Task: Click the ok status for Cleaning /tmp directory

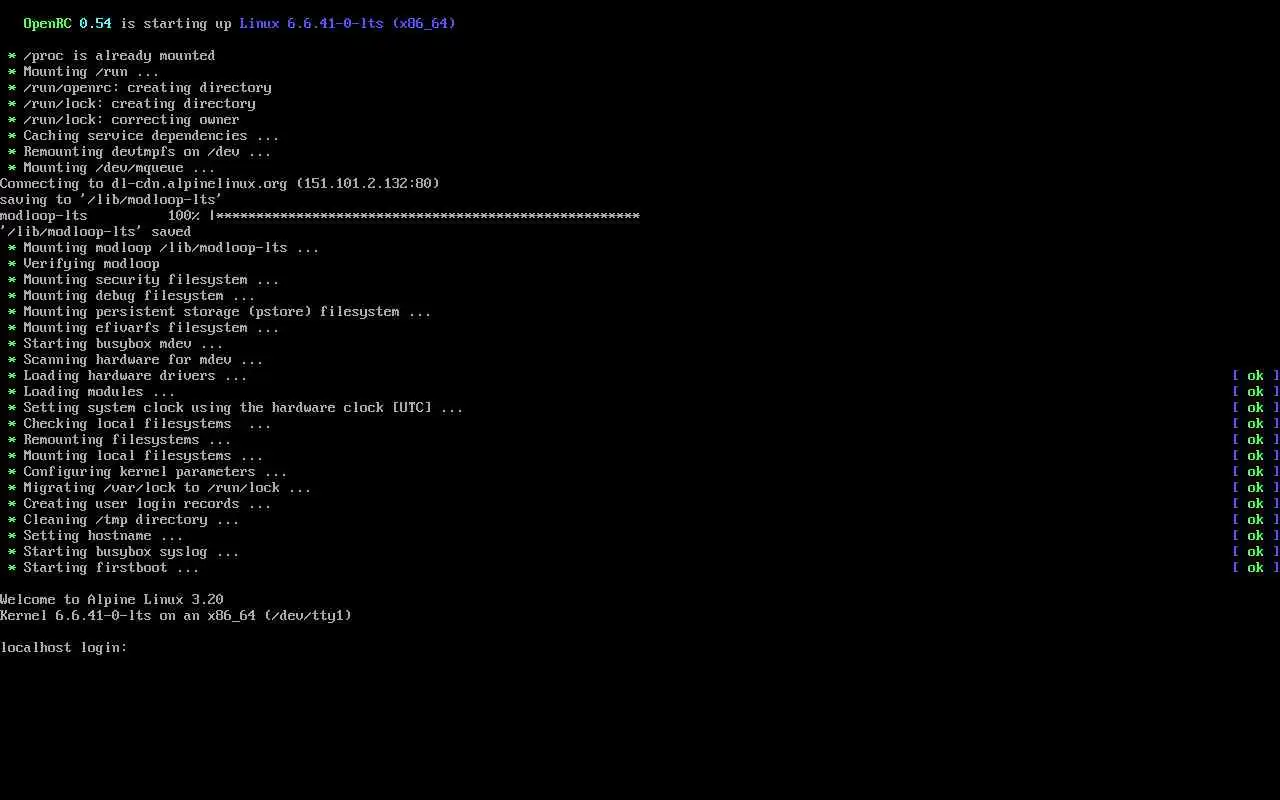Action: pos(1255,519)
